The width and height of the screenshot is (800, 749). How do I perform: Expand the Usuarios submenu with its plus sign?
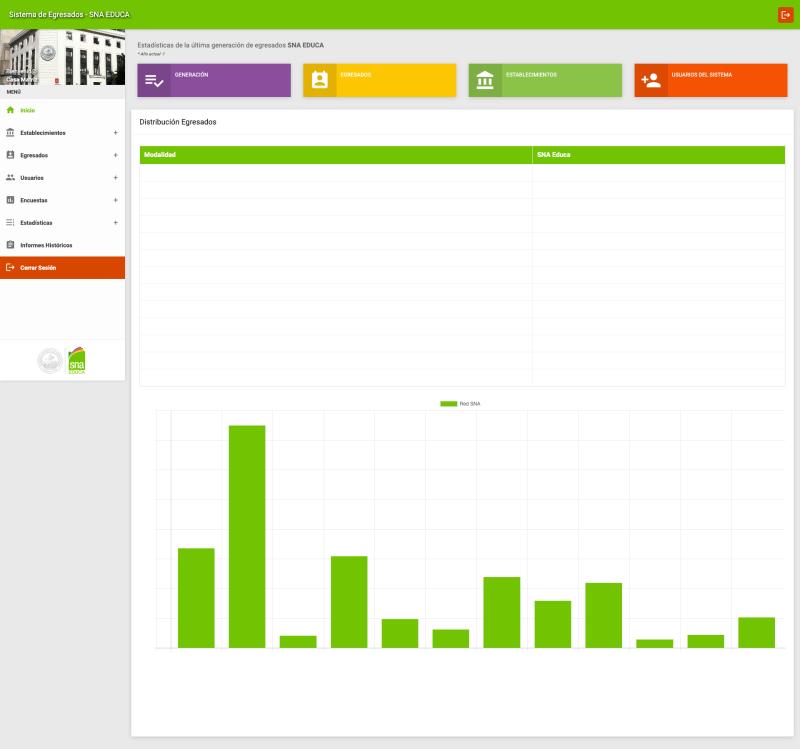click(x=116, y=178)
